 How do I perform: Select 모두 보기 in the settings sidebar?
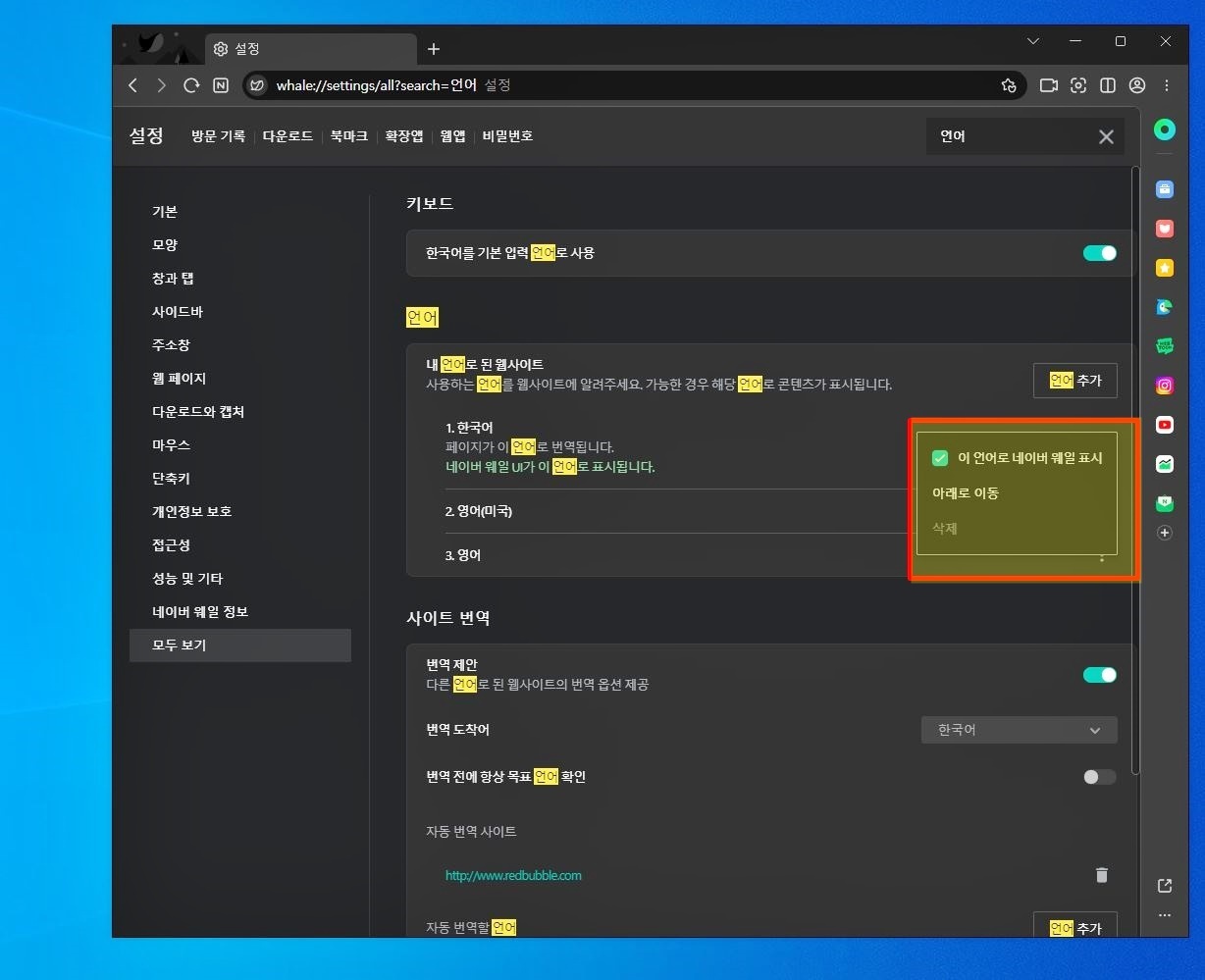[240, 645]
